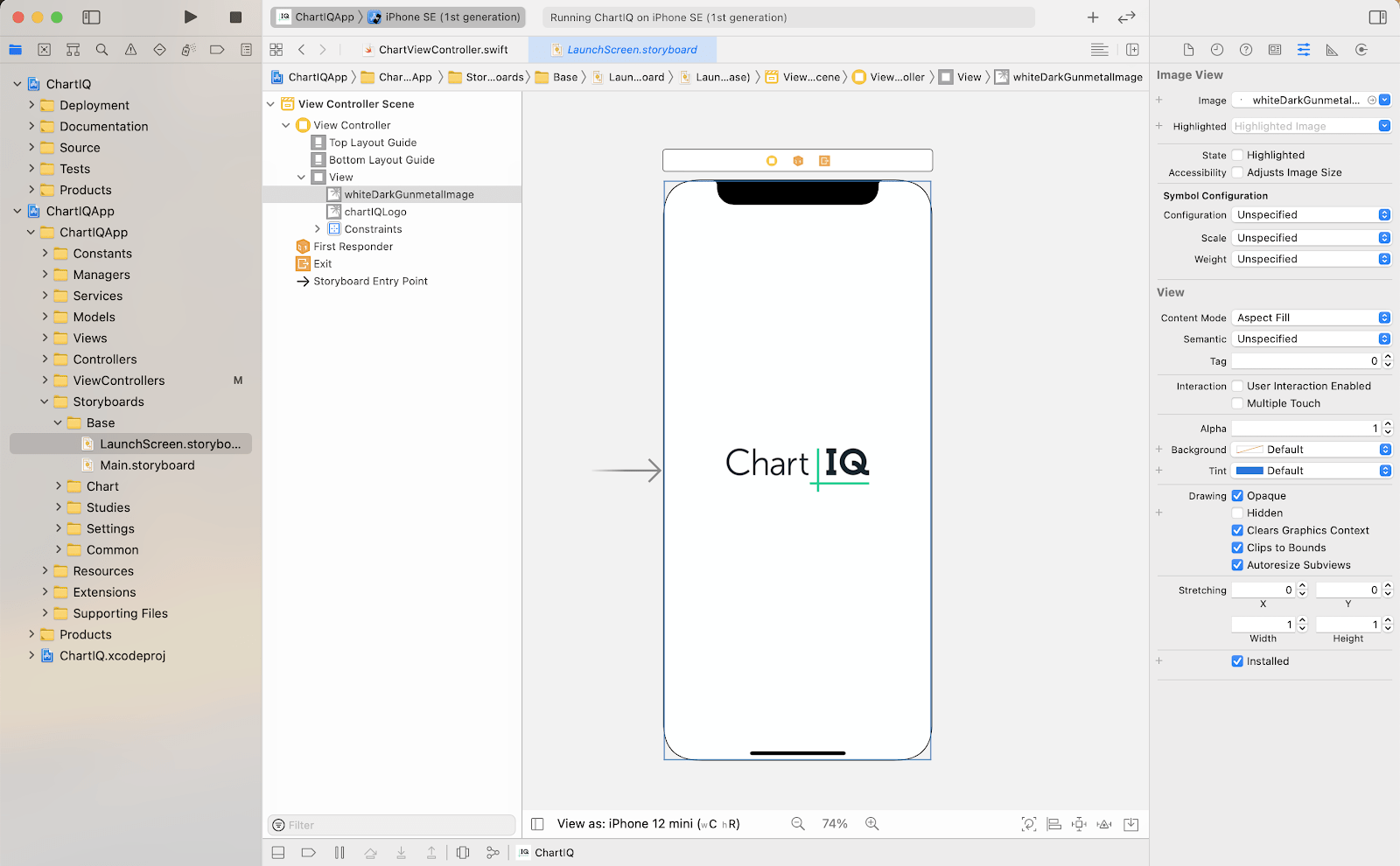Image resolution: width=1400 pixels, height=866 pixels.
Task: Open the Resolve Auto Layout Issues menu
Action: pos(1104,823)
